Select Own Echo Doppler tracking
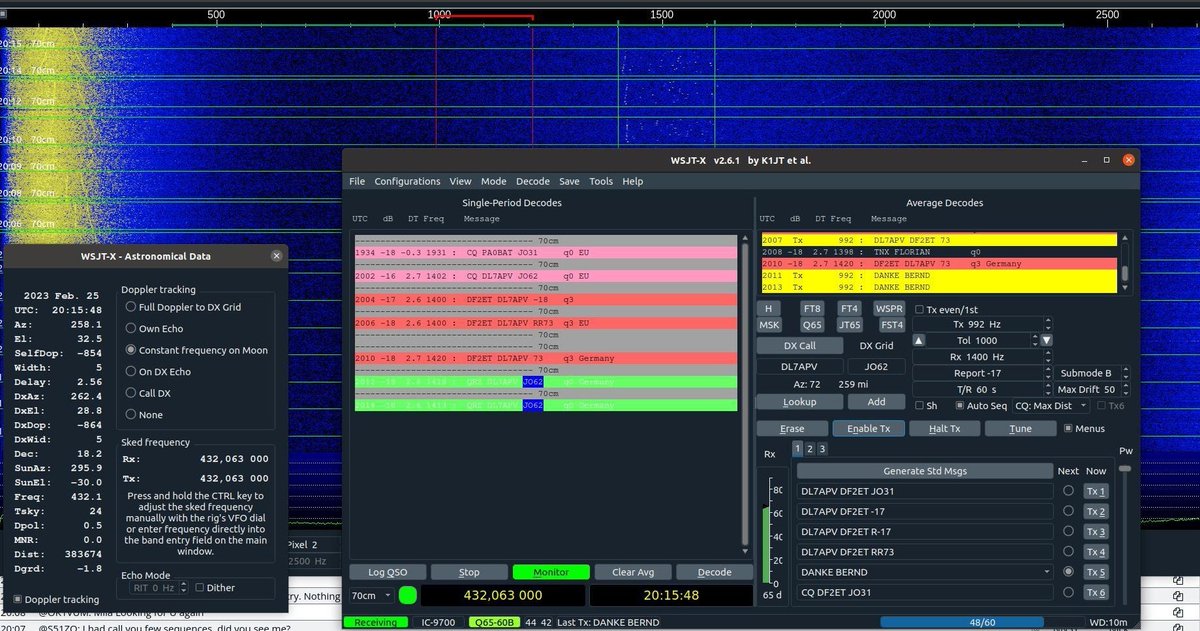The height and width of the screenshot is (631, 1200). [x=131, y=328]
